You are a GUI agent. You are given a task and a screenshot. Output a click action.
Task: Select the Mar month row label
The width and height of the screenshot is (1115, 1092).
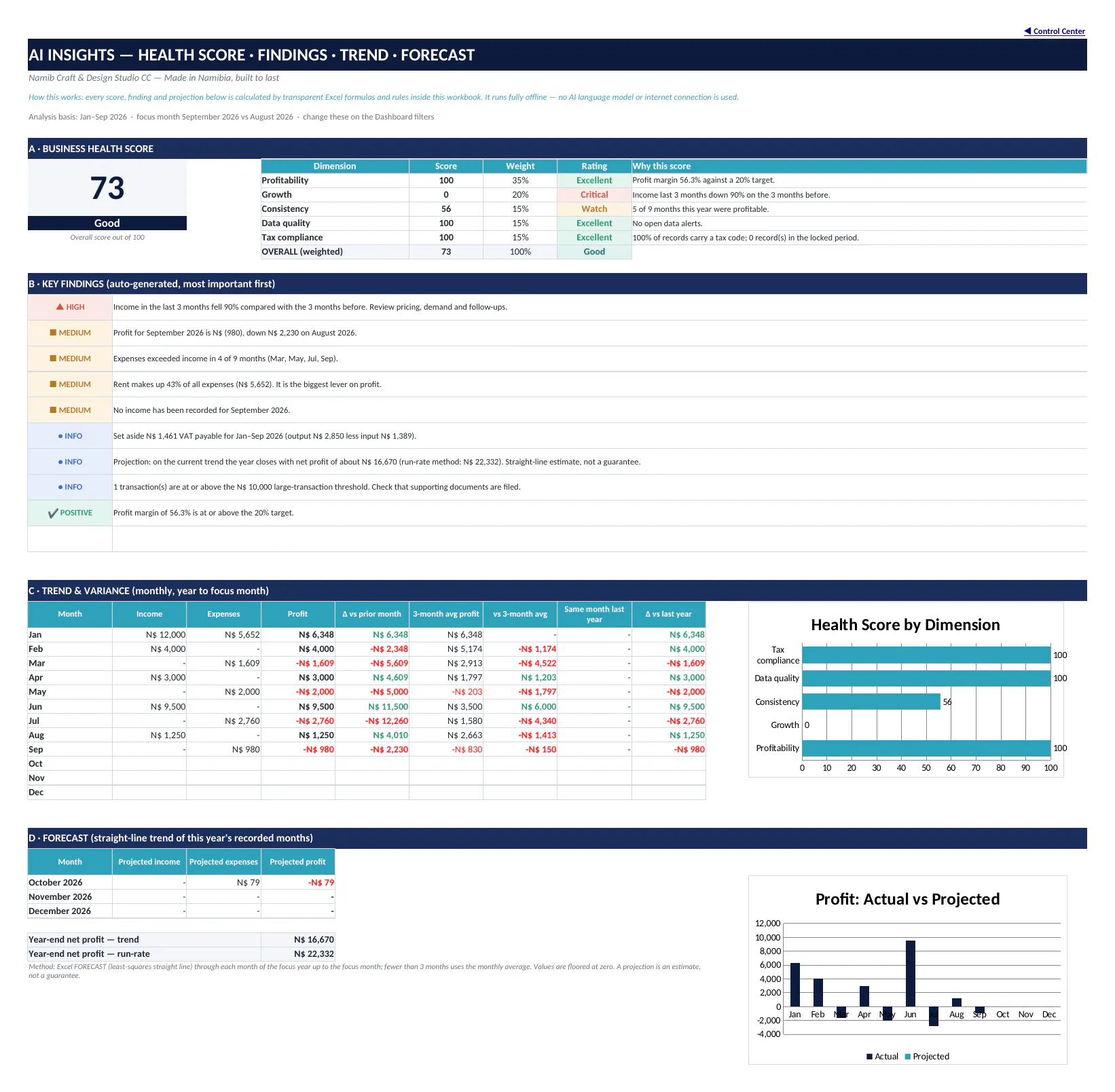pos(70,663)
